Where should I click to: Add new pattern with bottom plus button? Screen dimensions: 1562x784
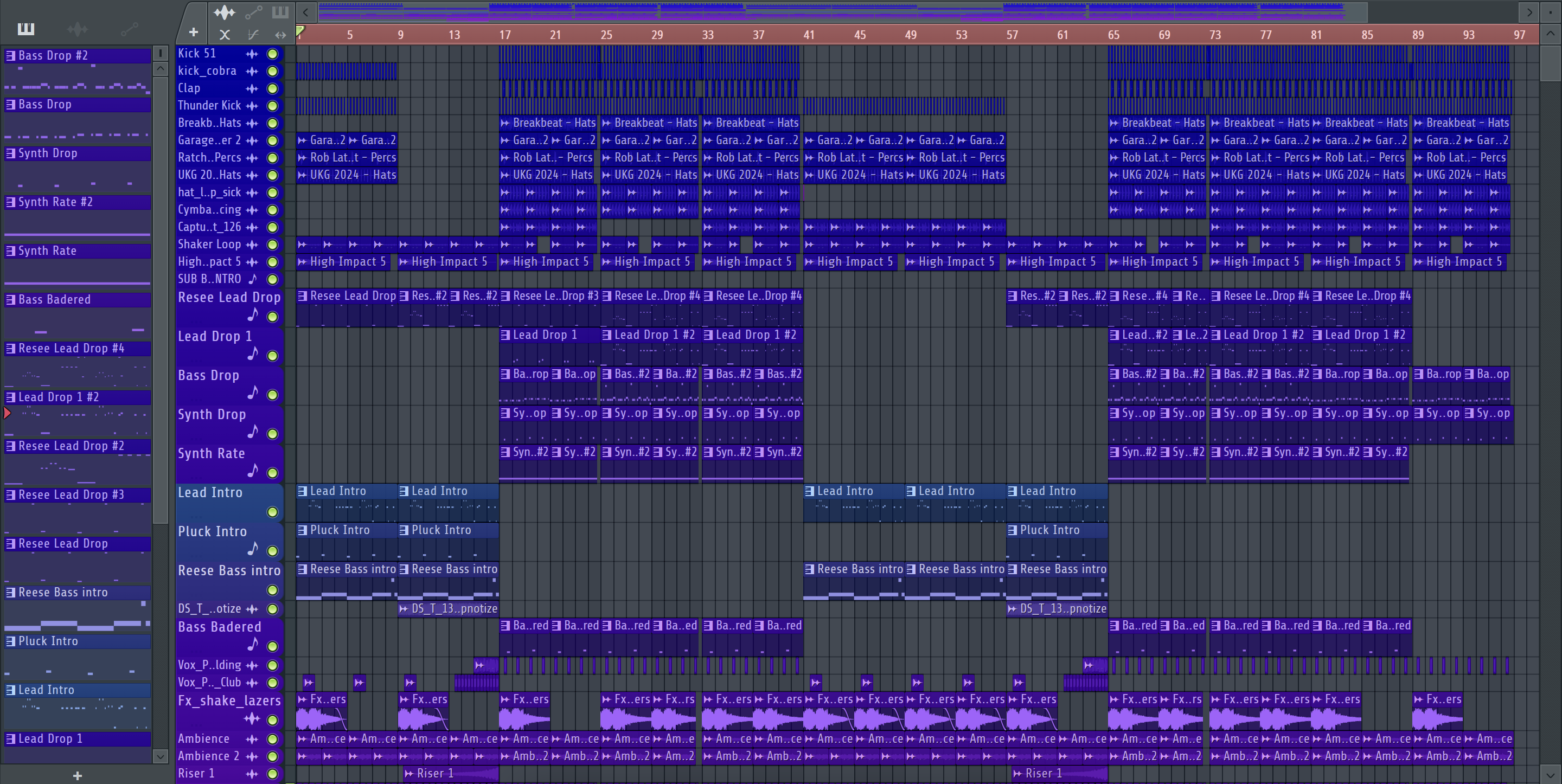click(x=77, y=775)
